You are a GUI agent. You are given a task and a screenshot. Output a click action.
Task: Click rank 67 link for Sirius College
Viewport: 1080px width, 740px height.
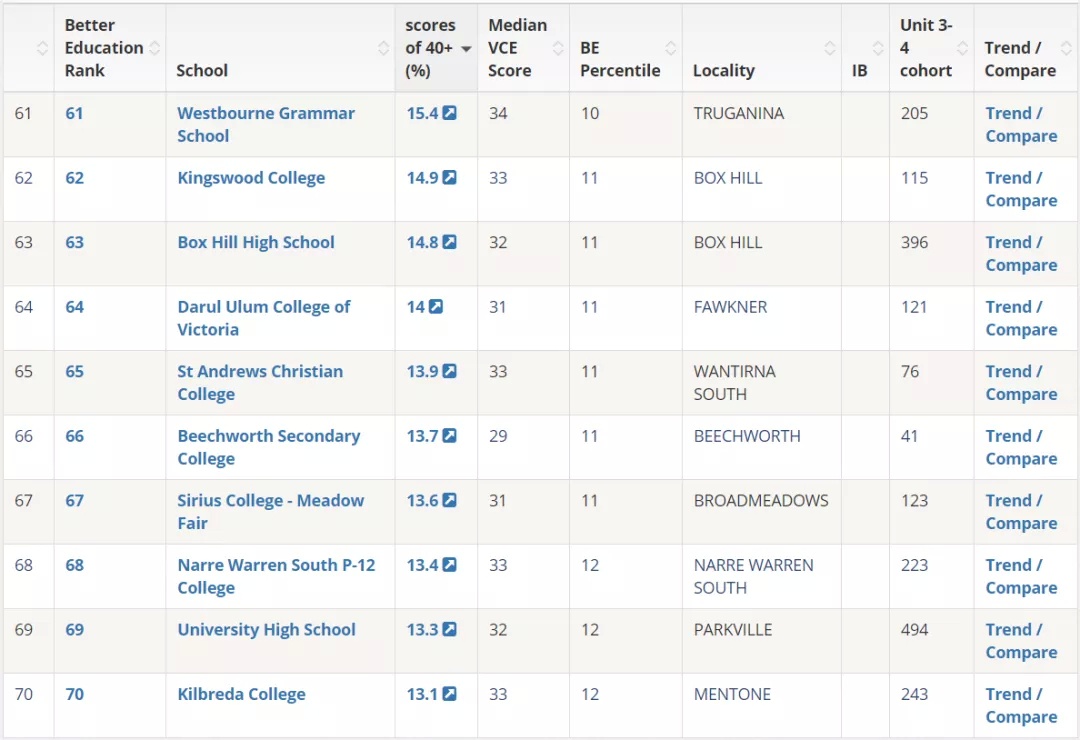pyautogui.click(x=74, y=500)
